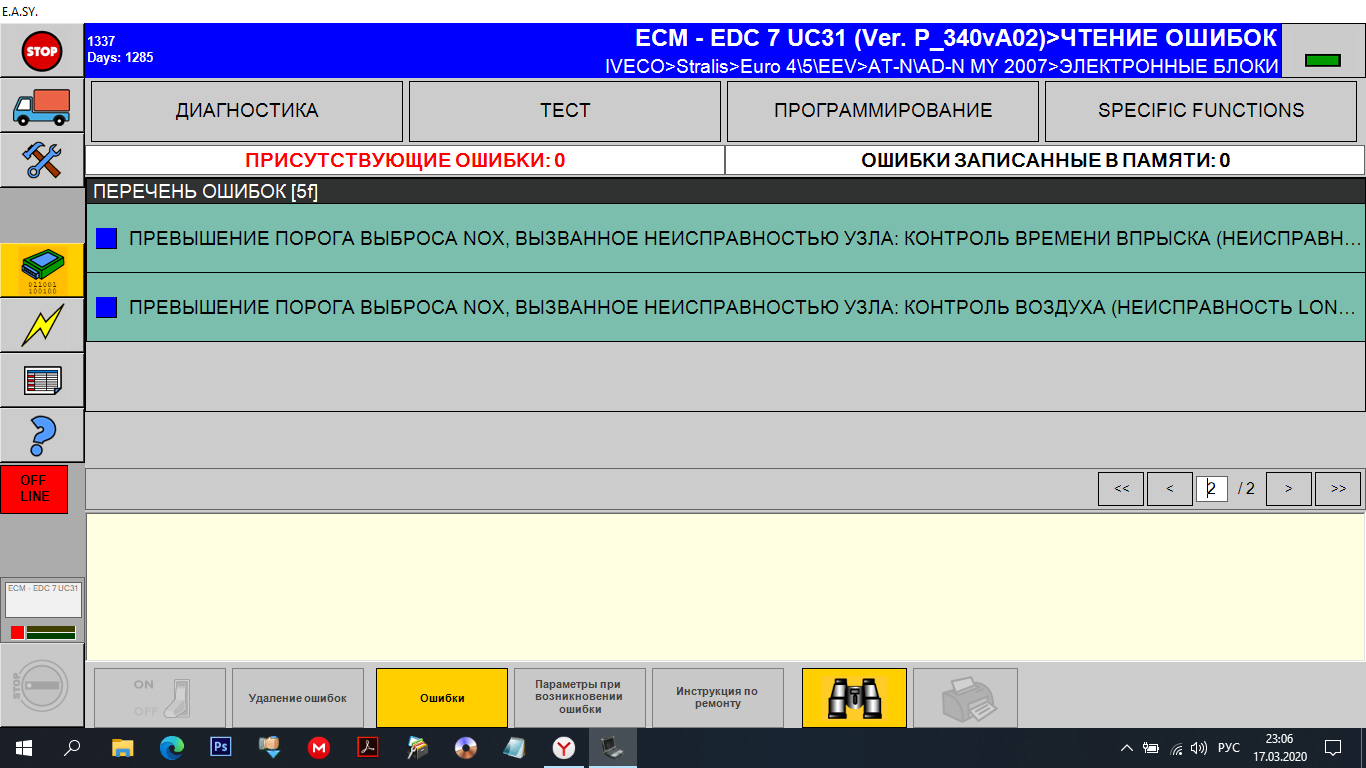Screen dimensions: 1366x768
Task: Open the truck vehicle selection icon
Action: (42, 106)
